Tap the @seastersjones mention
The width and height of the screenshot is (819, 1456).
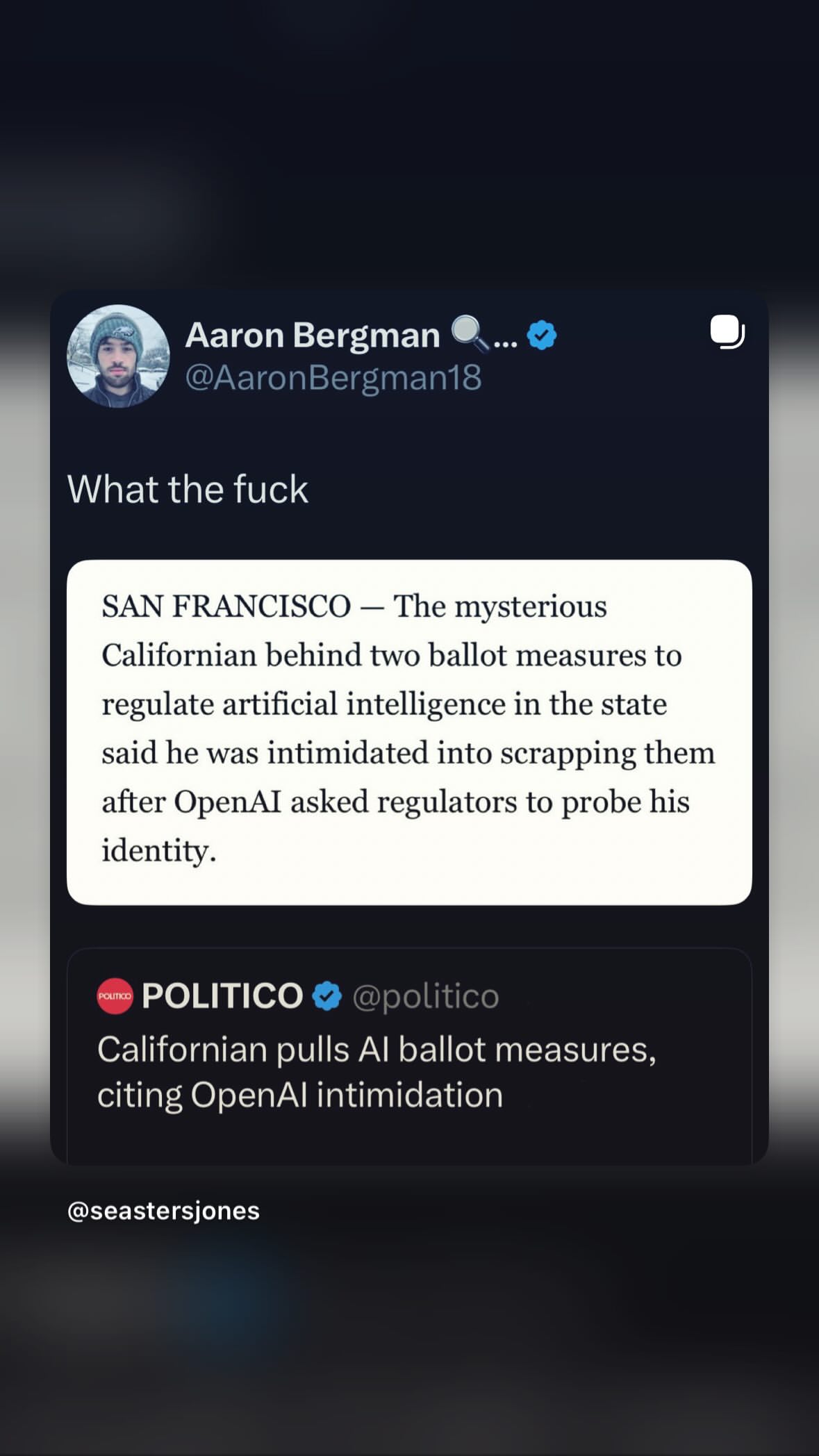[x=163, y=1211]
